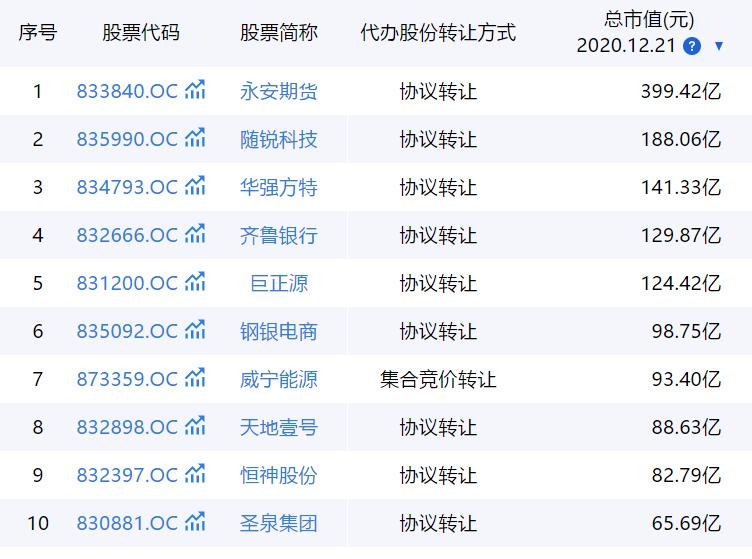Open stock code 834793.OC
This screenshot has height=559, width=752.
[127, 187]
